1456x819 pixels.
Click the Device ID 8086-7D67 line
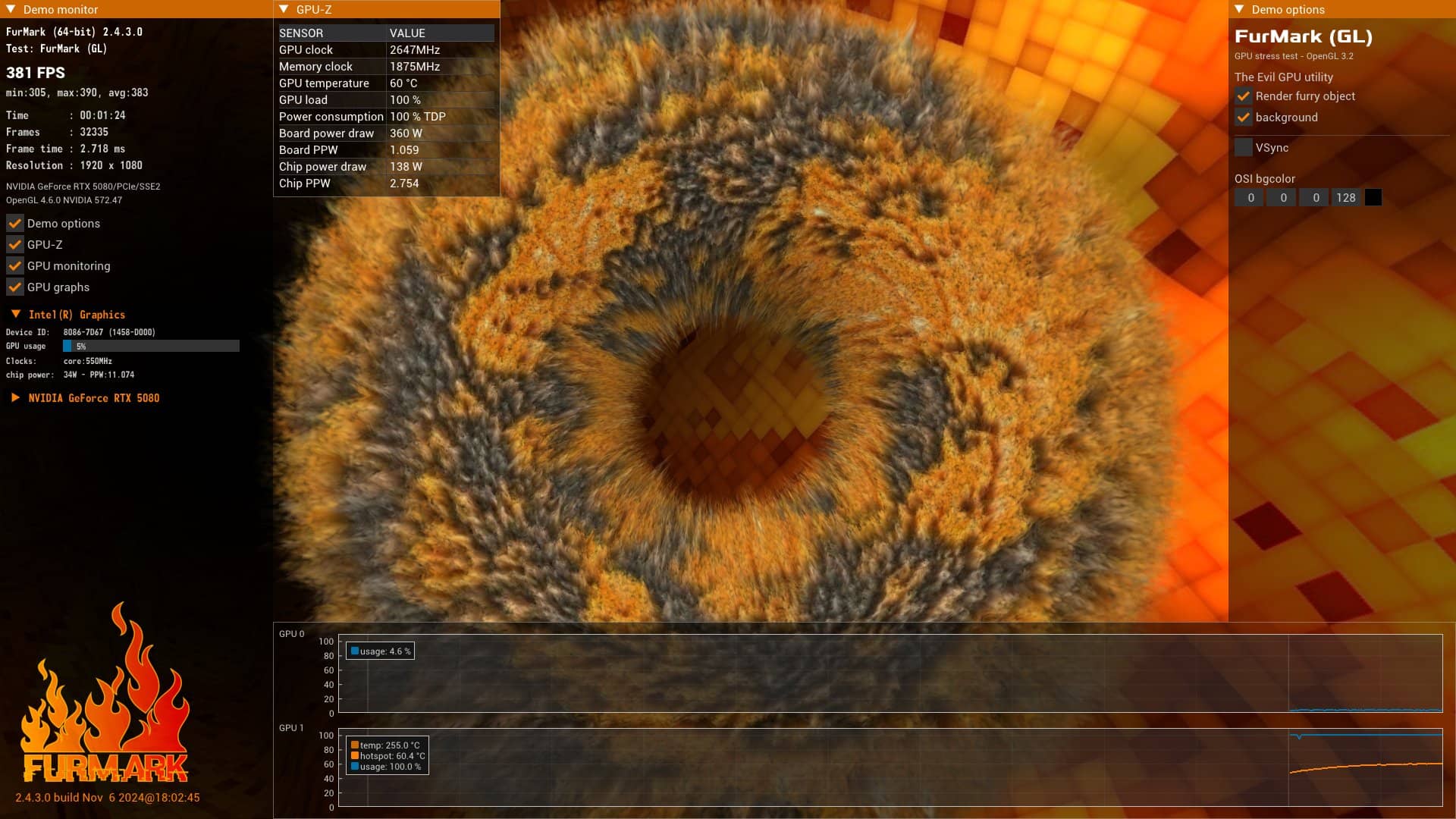click(x=80, y=332)
